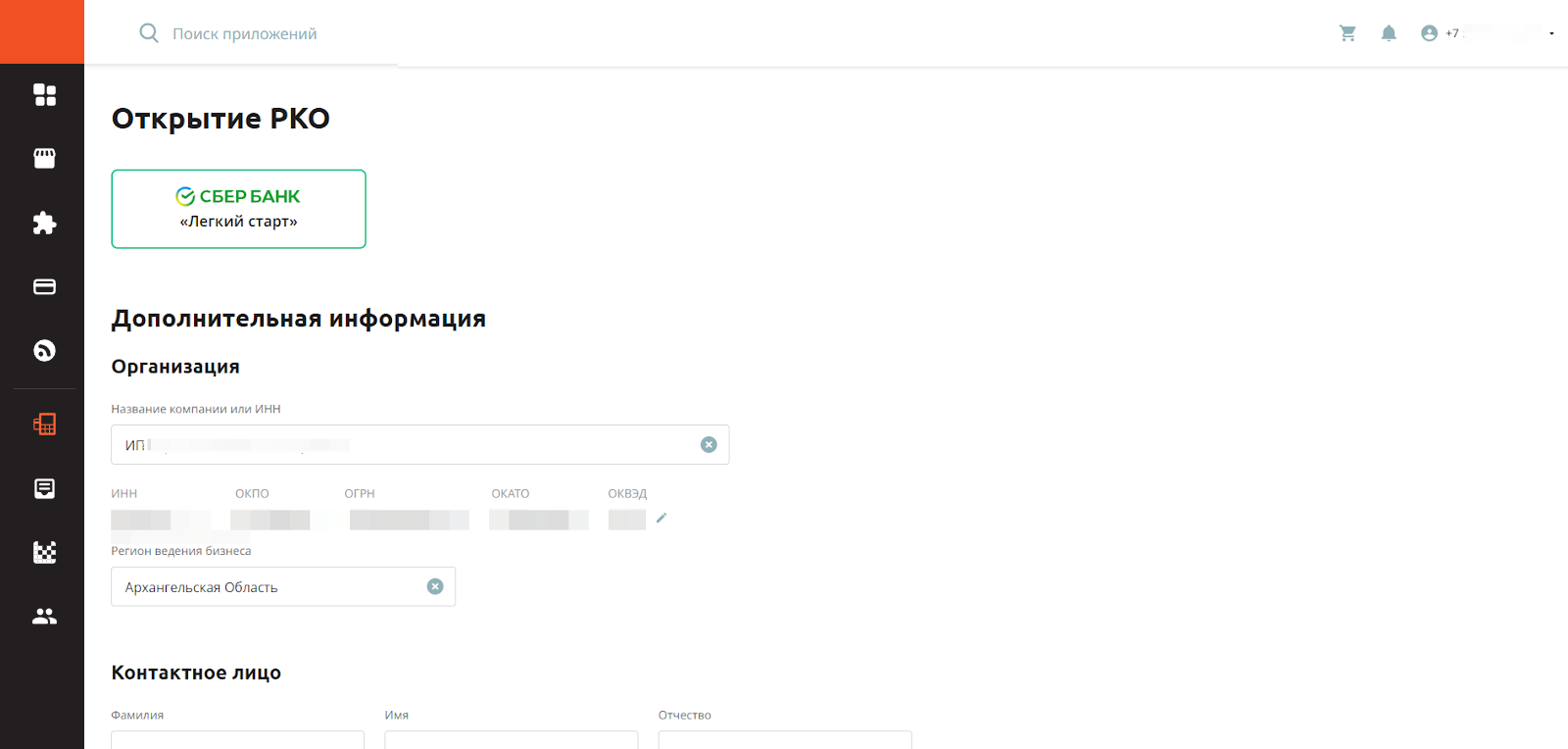Viewport: 1568px width, 749px height.
Task: Click the «ОКАТО» column label
Action: [511, 494]
